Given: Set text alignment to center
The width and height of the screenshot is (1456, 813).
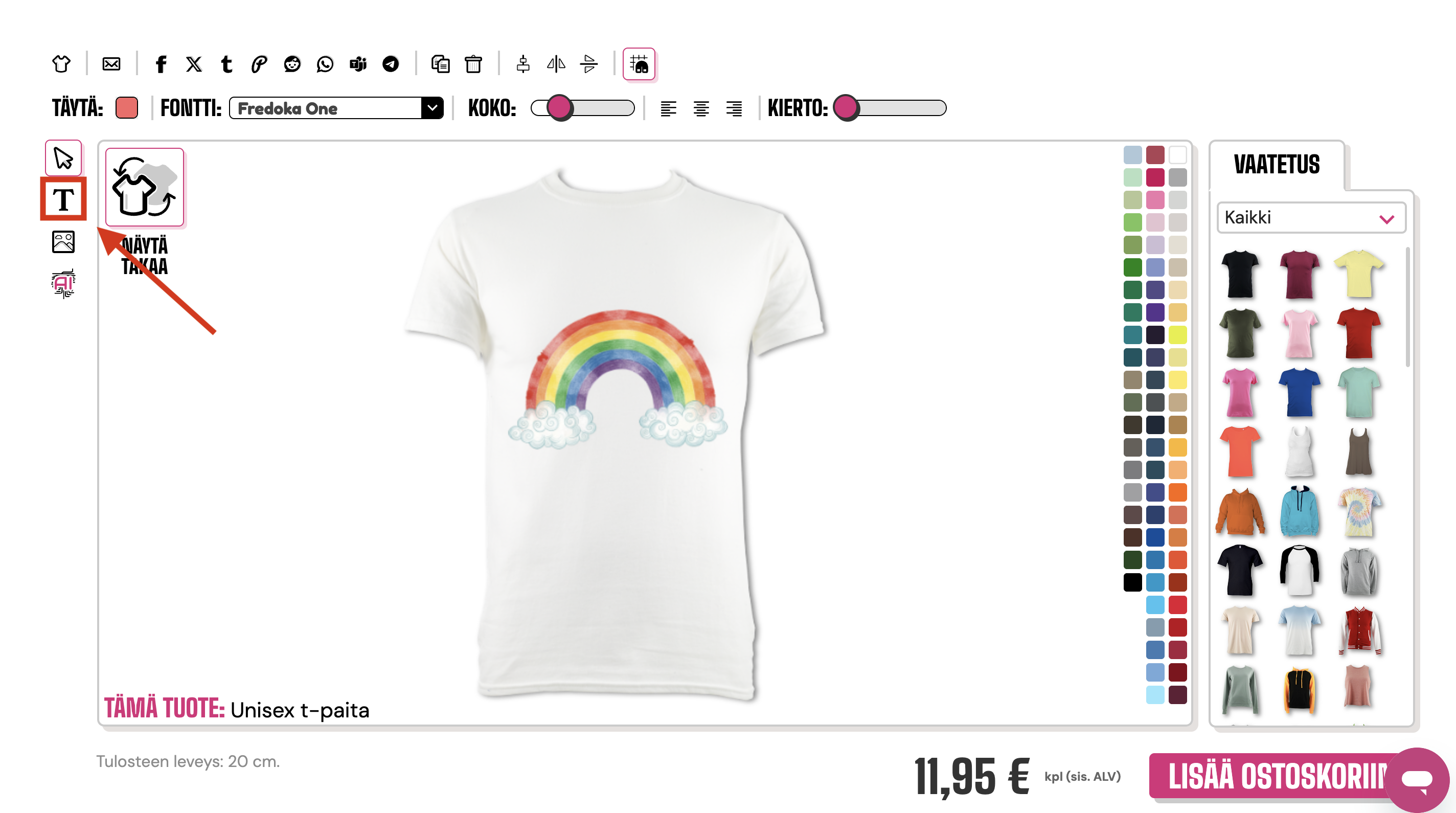Looking at the screenshot, I should pyautogui.click(x=701, y=108).
